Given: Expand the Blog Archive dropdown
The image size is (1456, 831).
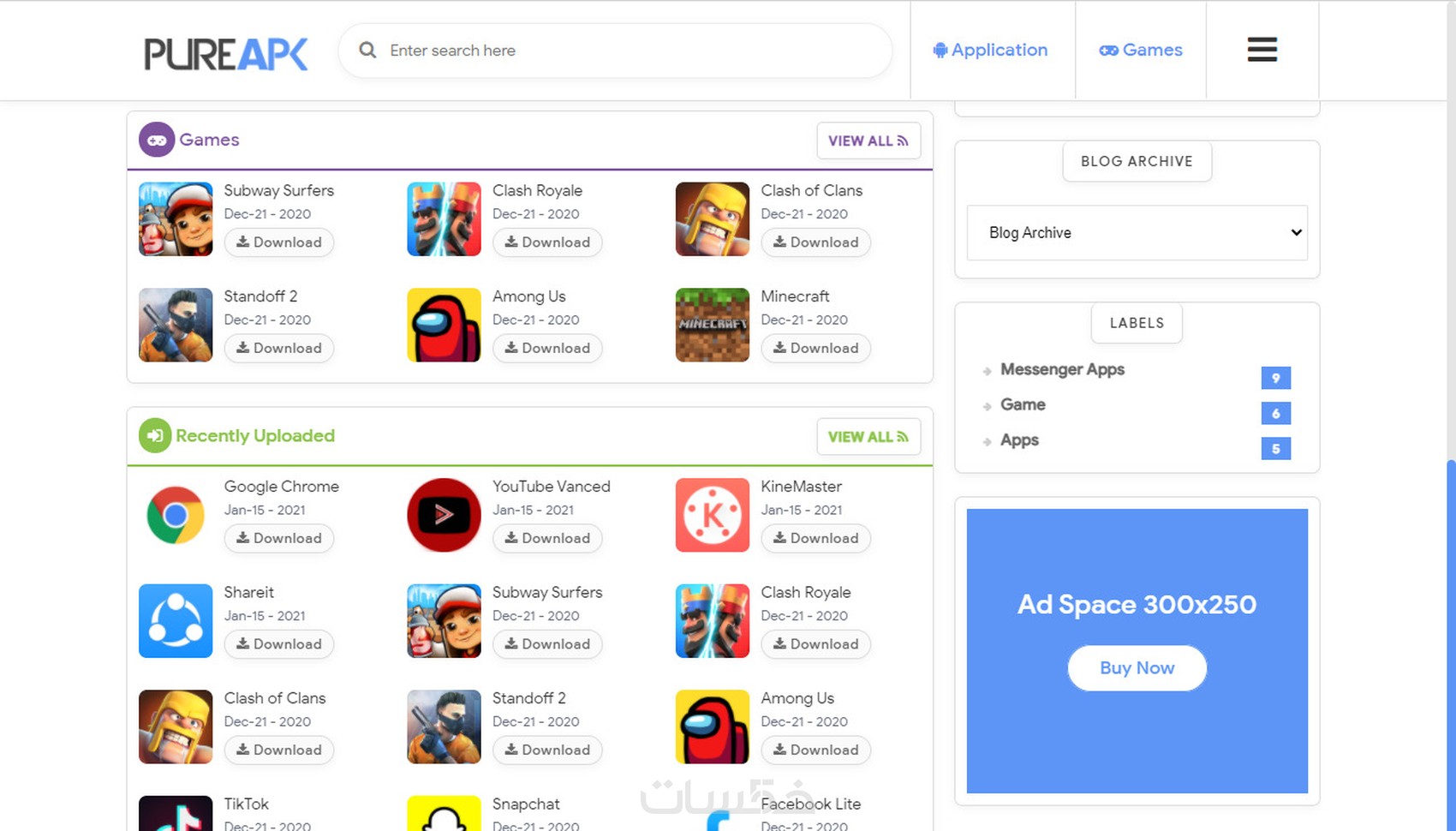Looking at the screenshot, I should point(1137,233).
